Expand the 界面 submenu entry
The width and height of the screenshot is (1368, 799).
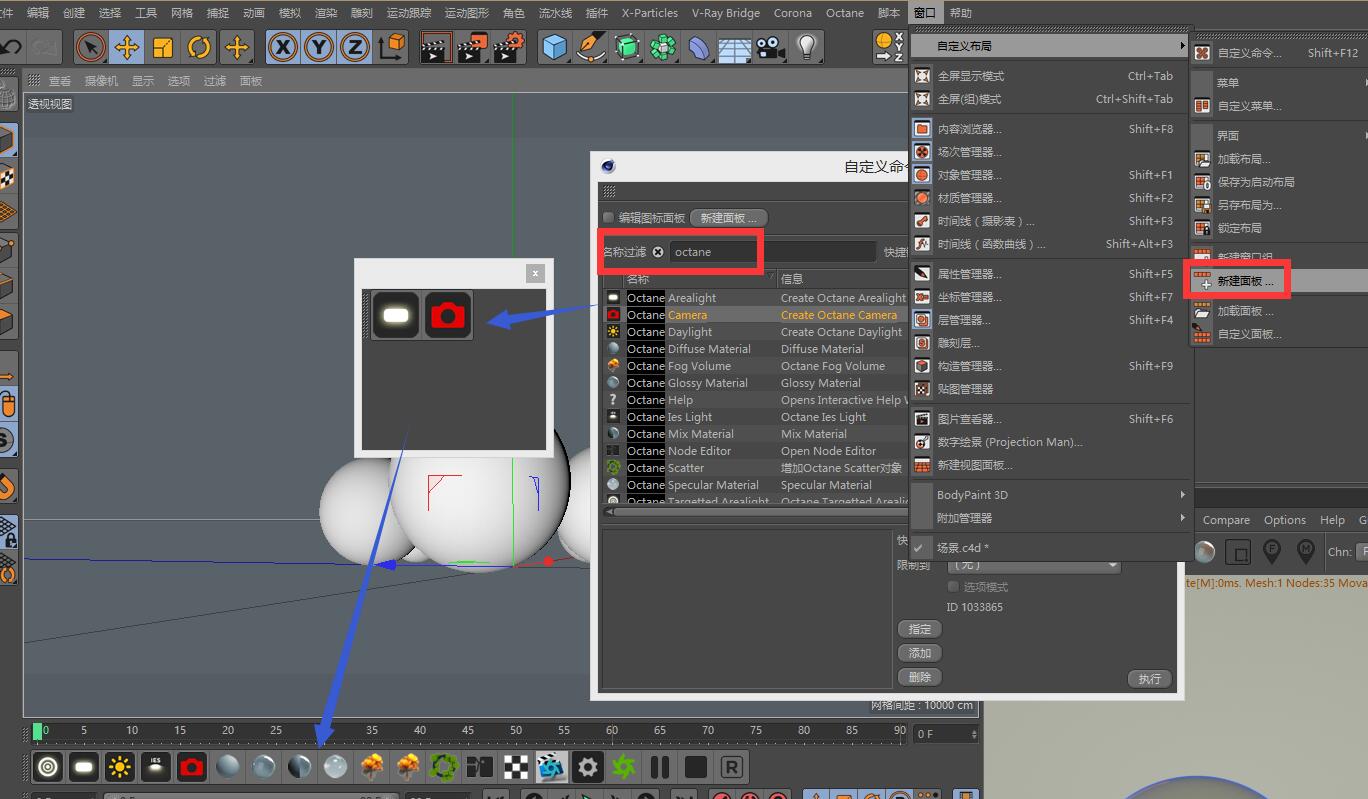pos(1280,136)
